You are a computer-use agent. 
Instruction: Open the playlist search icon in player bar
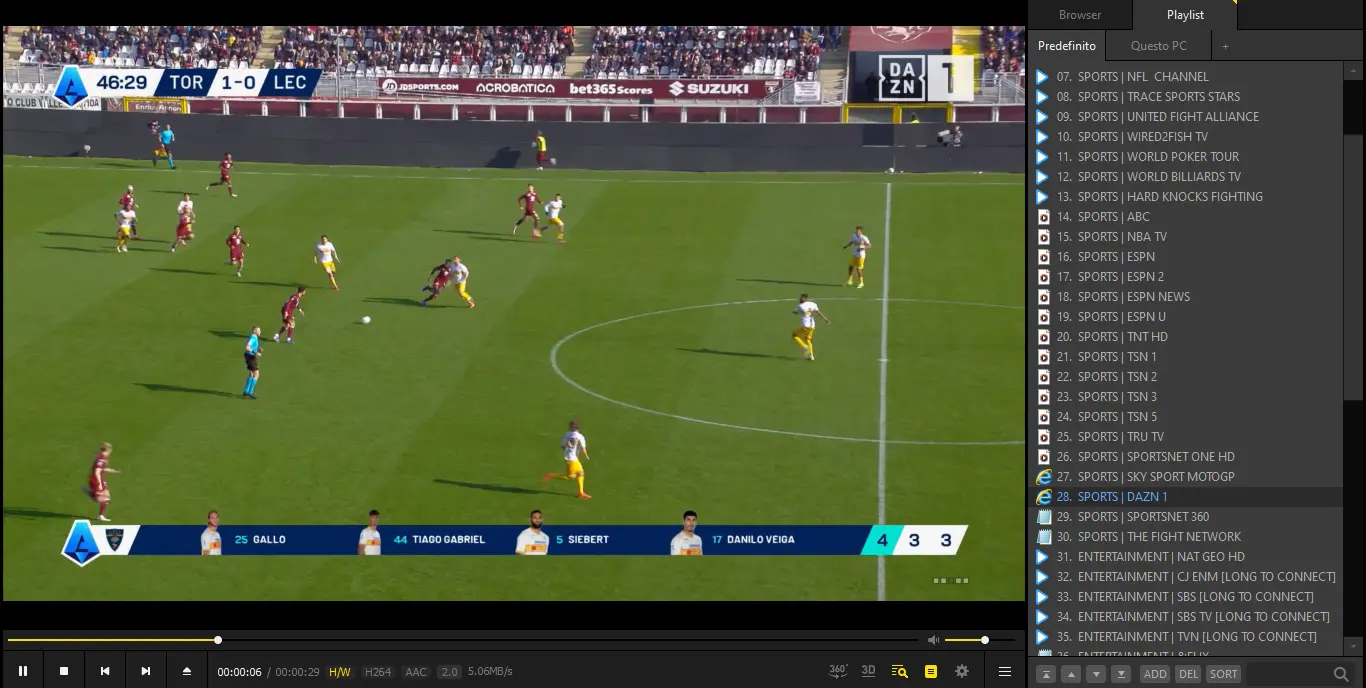pyautogui.click(x=900, y=671)
